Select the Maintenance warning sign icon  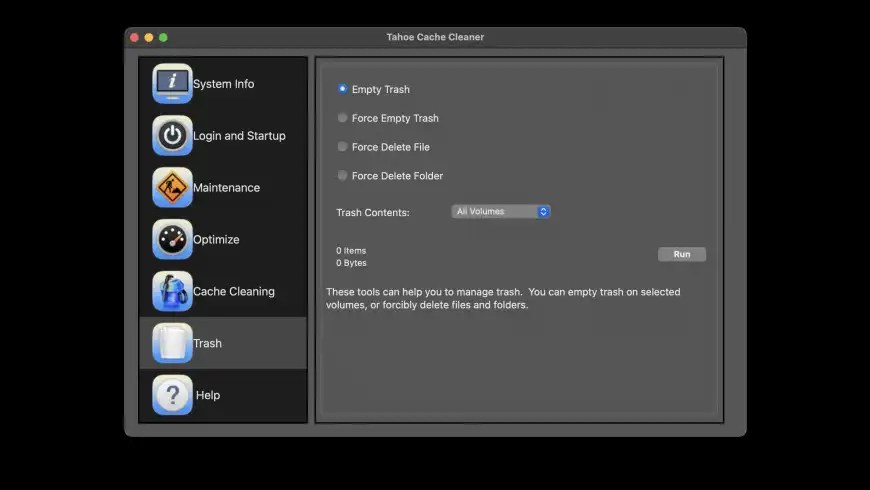(x=172, y=187)
